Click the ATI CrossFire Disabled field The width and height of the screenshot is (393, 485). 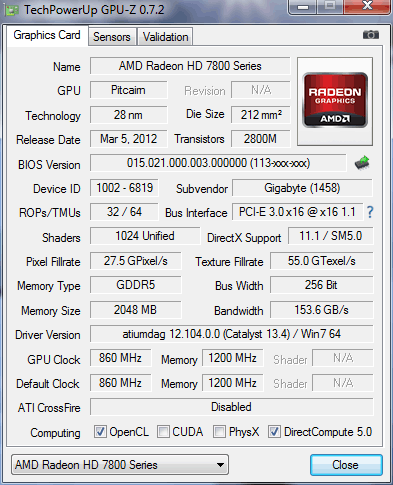pyautogui.click(x=232, y=407)
